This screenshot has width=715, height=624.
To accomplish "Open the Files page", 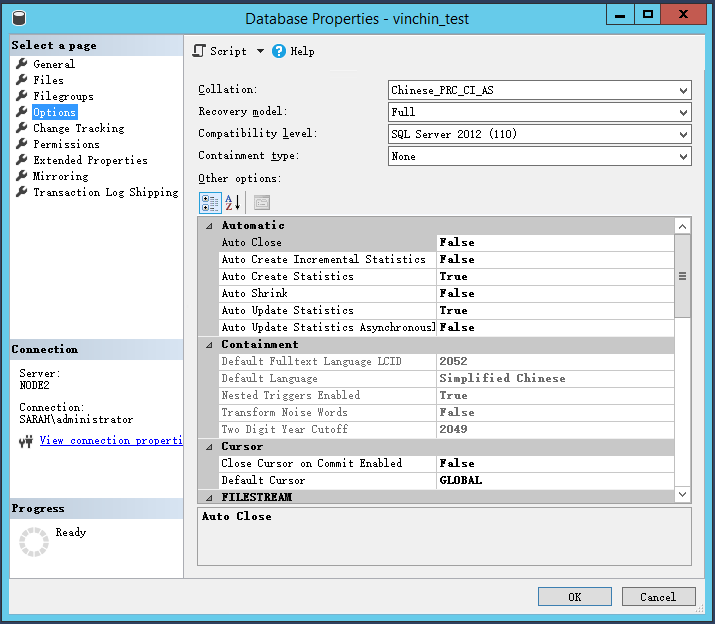I will (48, 80).
